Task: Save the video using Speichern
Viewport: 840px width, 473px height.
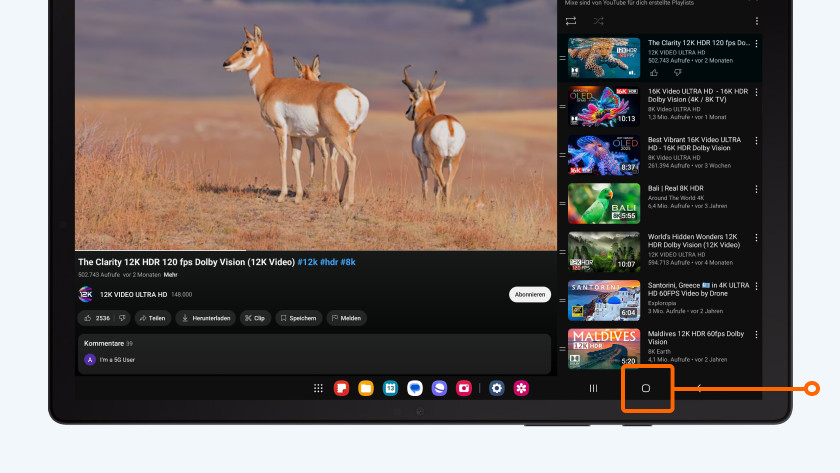Action: point(298,318)
